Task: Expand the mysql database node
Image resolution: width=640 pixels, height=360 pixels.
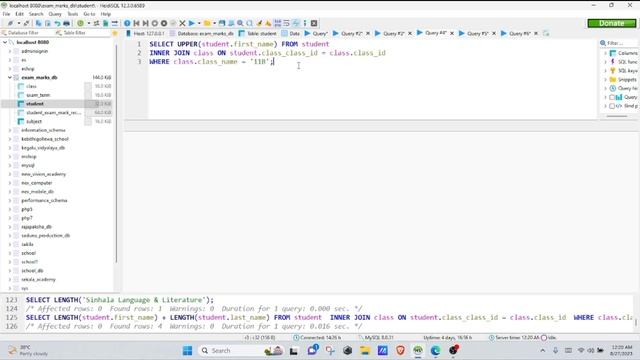Action: [x=10, y=165]
